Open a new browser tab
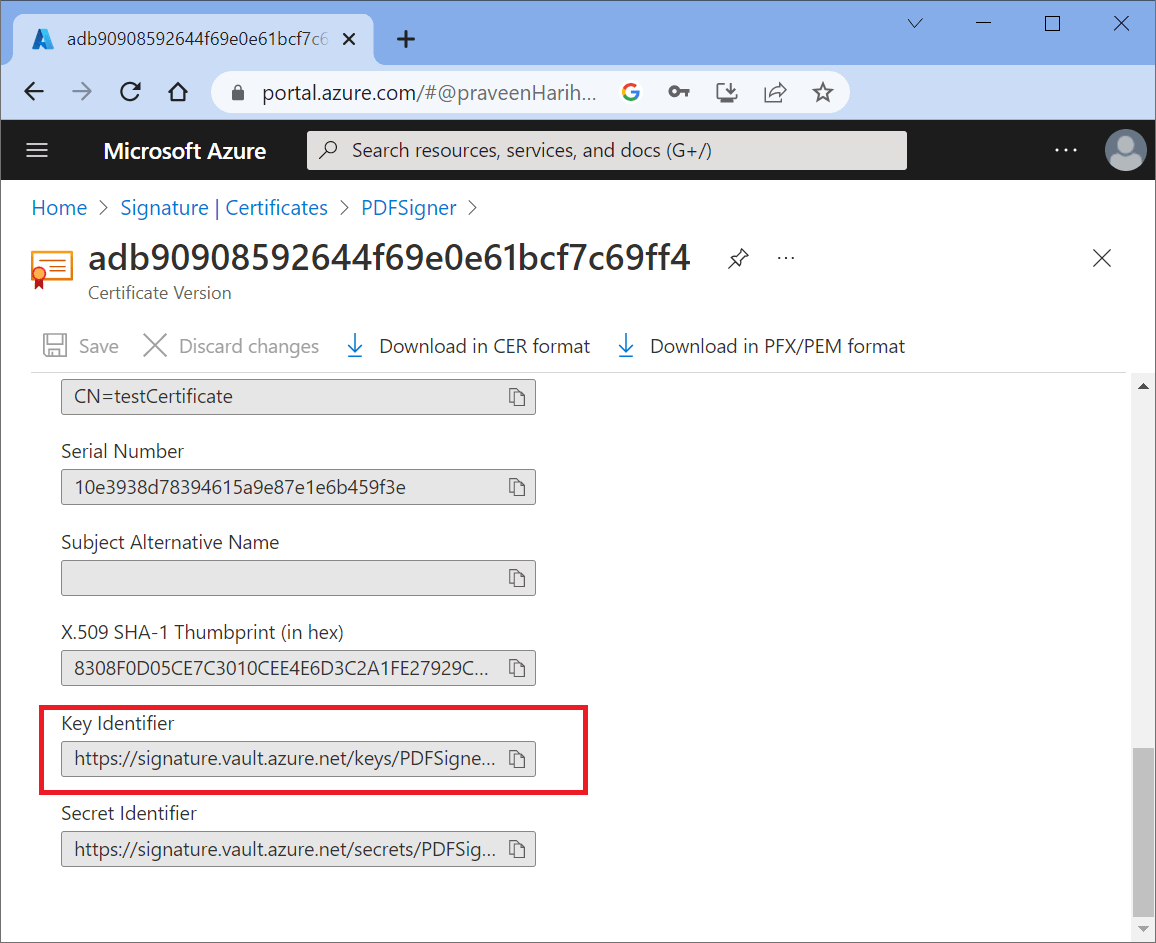 [405, 39]
